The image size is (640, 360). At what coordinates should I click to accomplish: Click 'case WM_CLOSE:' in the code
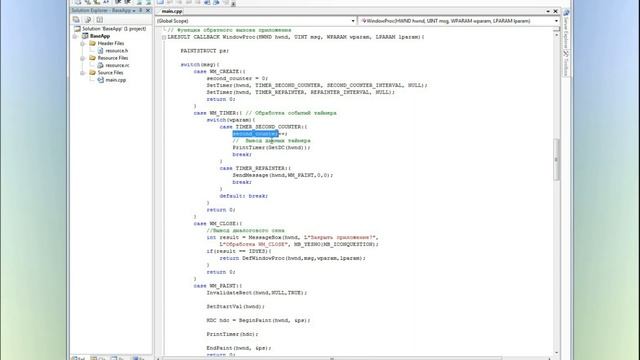tap(218, 224)
